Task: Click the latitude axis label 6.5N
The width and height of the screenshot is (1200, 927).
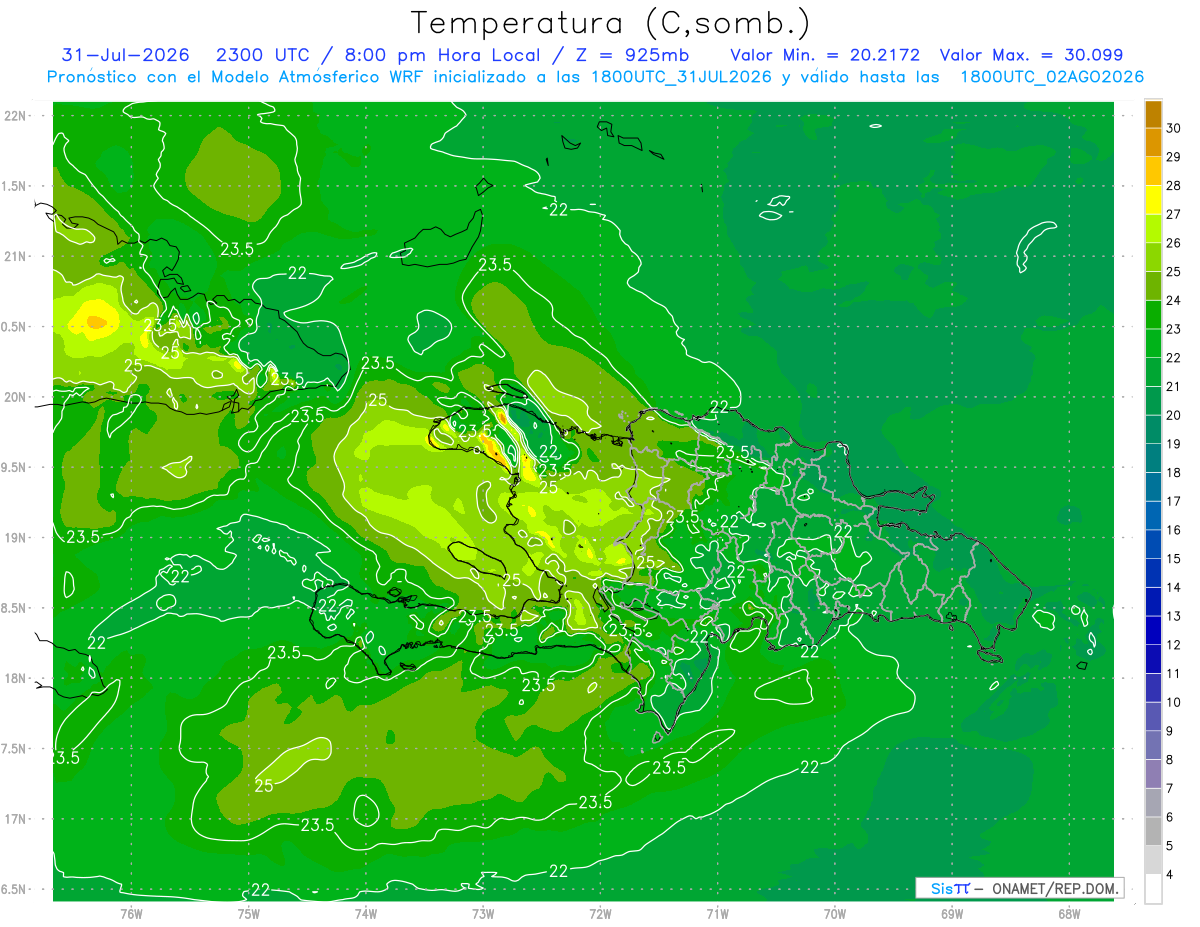Action: tap(15, 890)
